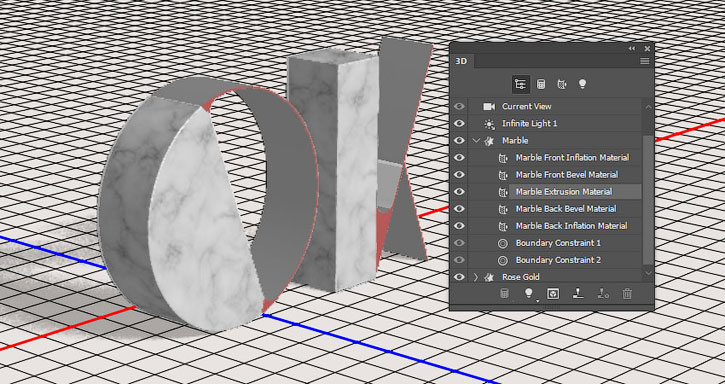Hide the Infinite Light 1 item
Viewport: 725px width, 384px height.
[459, 124]
